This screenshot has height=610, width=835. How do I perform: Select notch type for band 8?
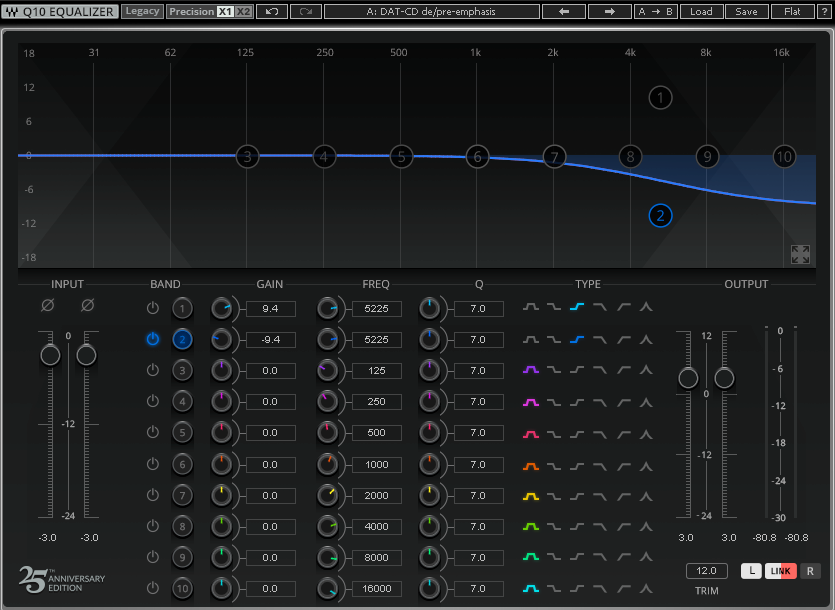(646, 527)
